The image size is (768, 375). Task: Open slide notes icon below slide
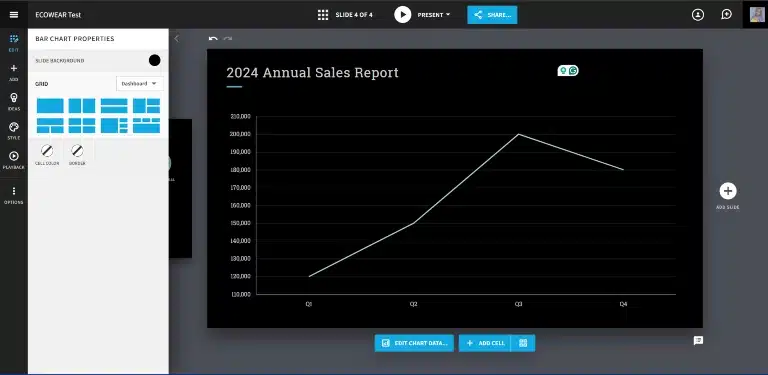click(x=698, y=340)
